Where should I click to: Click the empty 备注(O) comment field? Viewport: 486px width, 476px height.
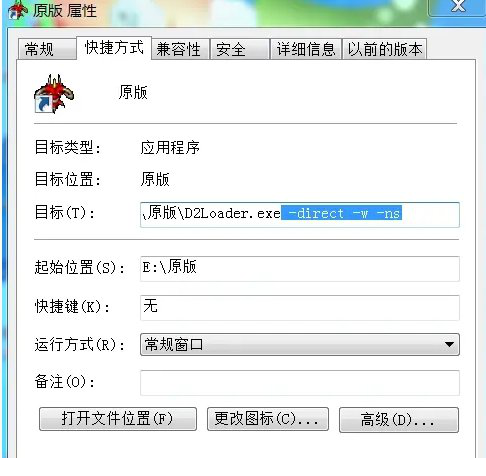click(300, 382)
